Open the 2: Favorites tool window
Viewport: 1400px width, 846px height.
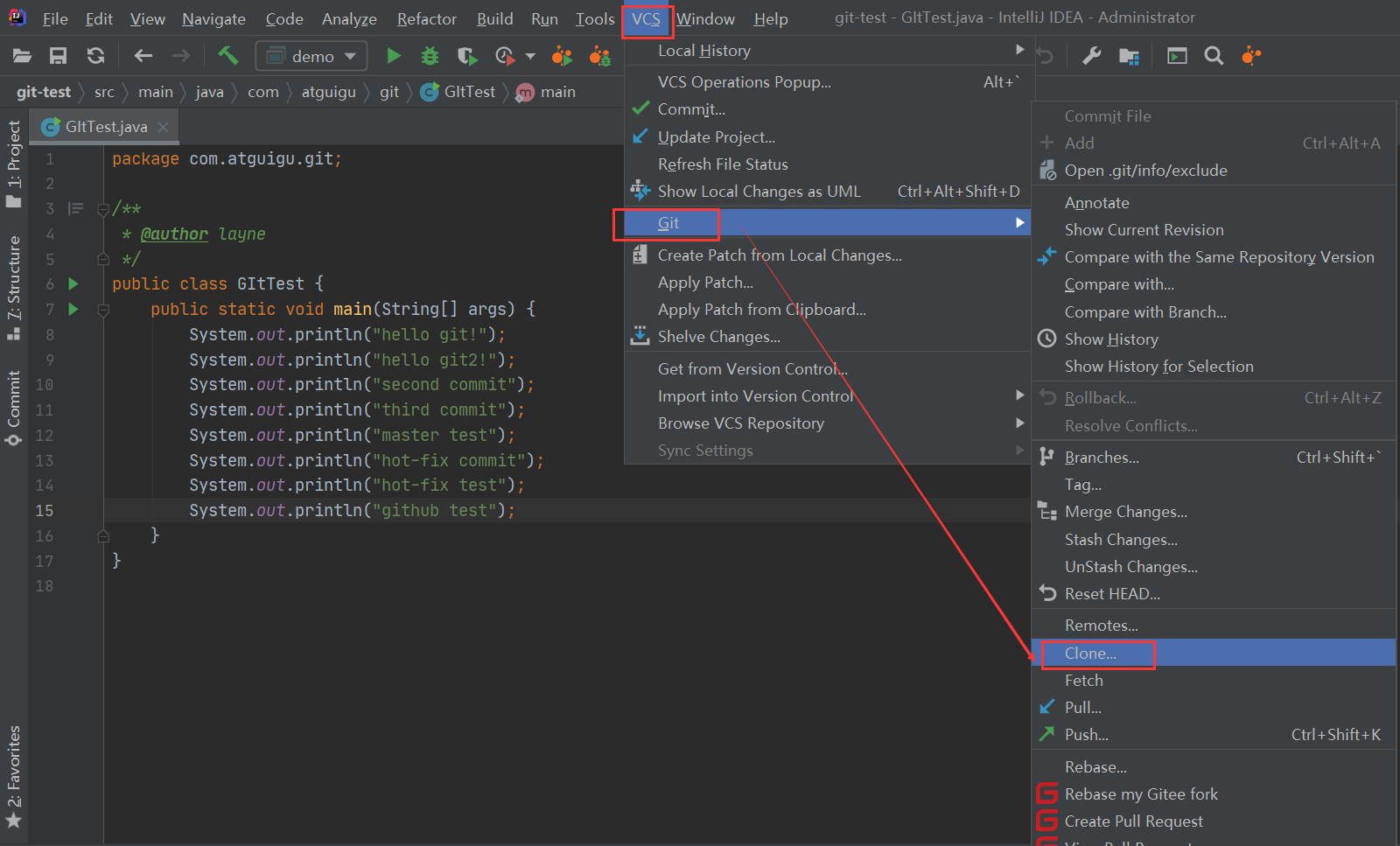pos(14,776)
